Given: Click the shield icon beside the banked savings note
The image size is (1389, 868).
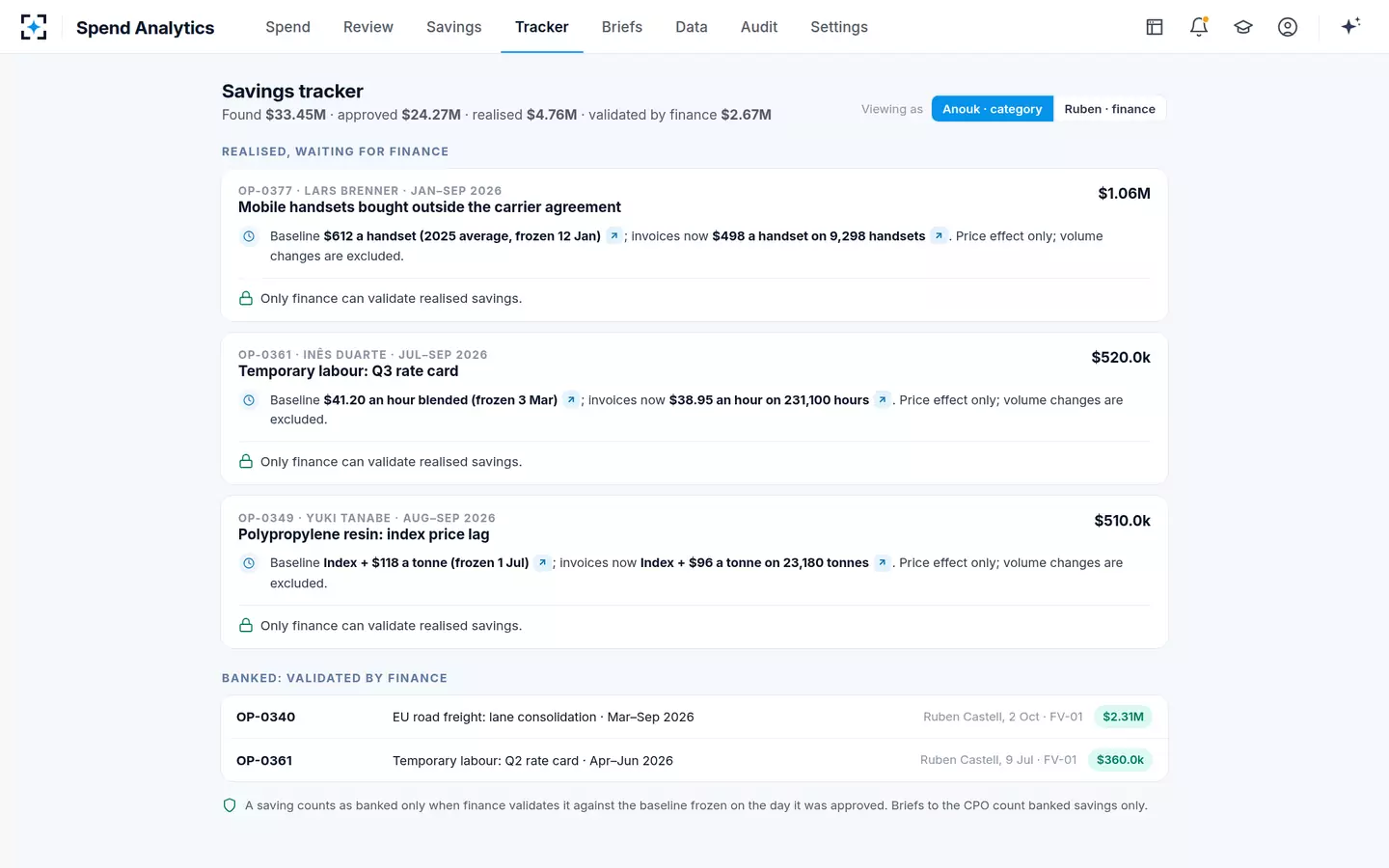Looking at the screenshot, I should click(230, 805).
